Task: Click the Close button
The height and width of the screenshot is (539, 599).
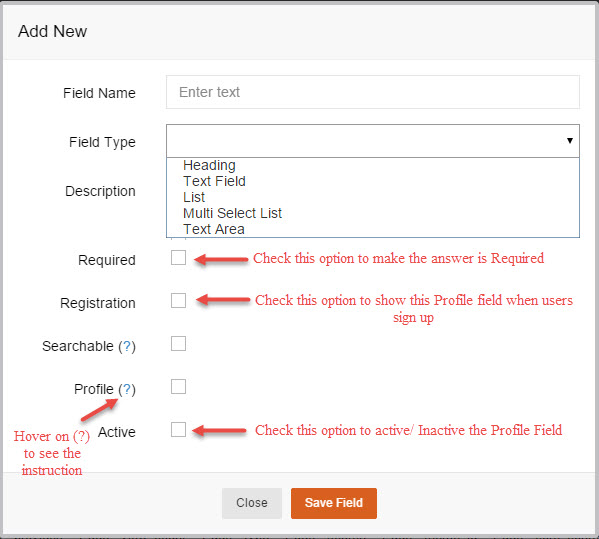Action: click(x=252, y=503)
